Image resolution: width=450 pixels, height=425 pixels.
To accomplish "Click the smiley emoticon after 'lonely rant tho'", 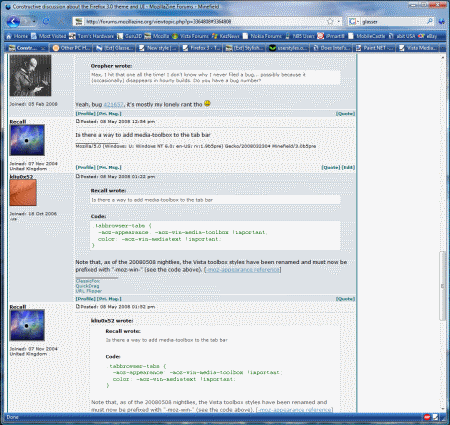I will click(207, 103).
